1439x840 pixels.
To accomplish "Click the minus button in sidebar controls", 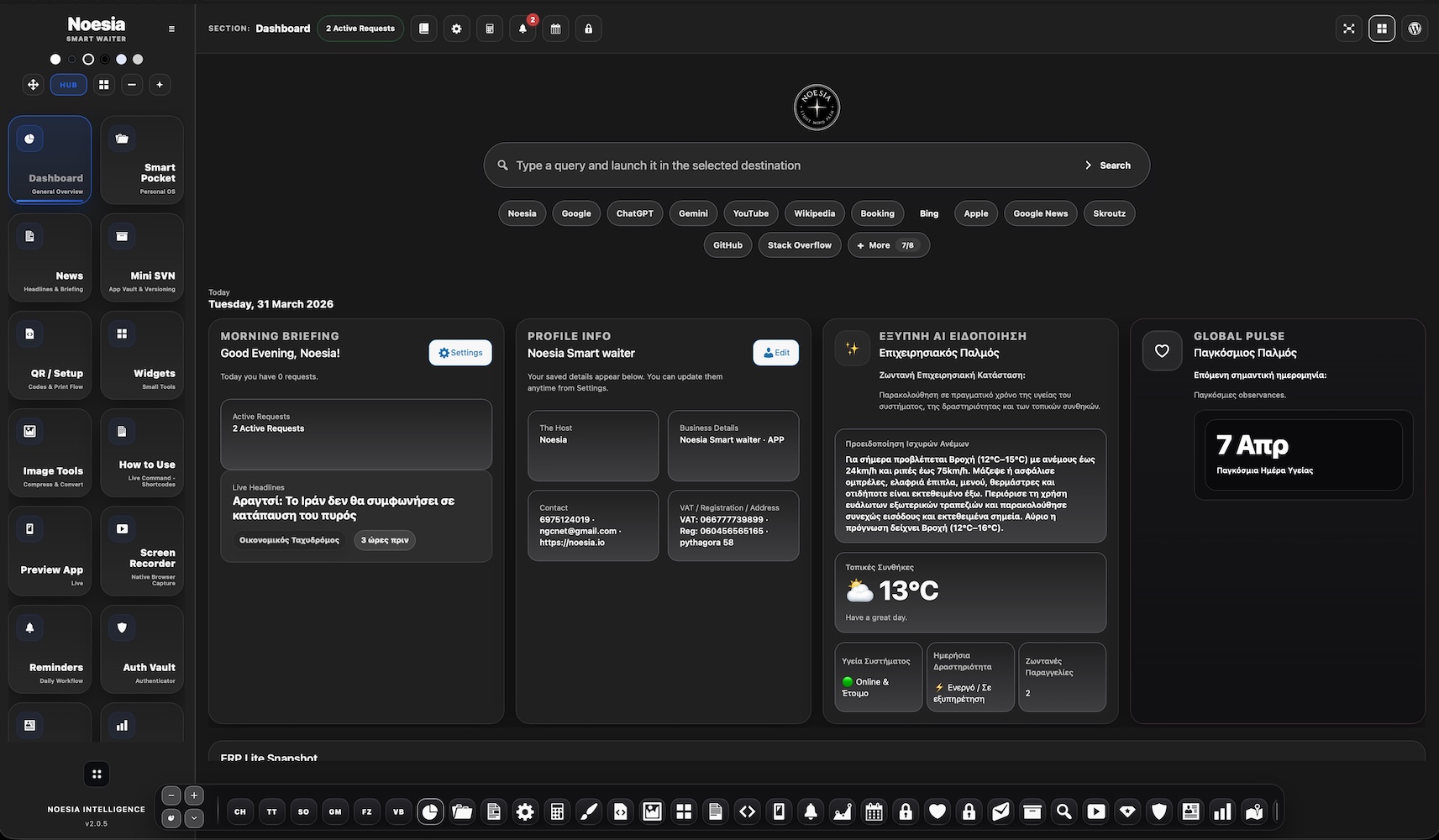I will (x=132, y=85).
